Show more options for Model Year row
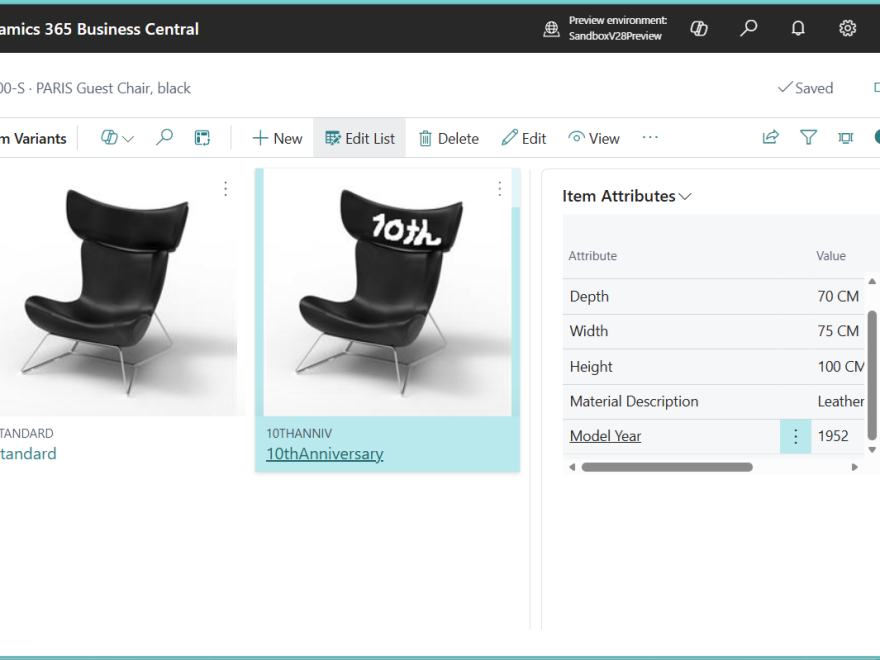 [x=795, y=436]
